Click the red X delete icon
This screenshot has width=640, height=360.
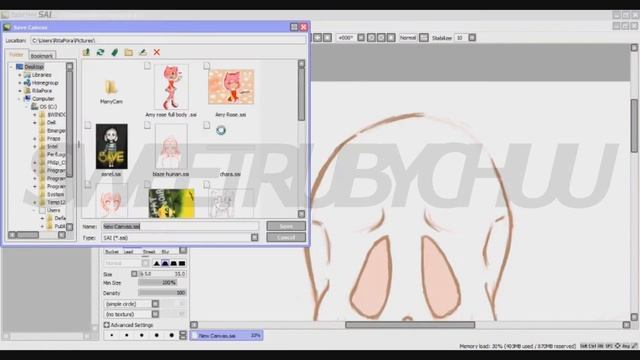(157, 52)
